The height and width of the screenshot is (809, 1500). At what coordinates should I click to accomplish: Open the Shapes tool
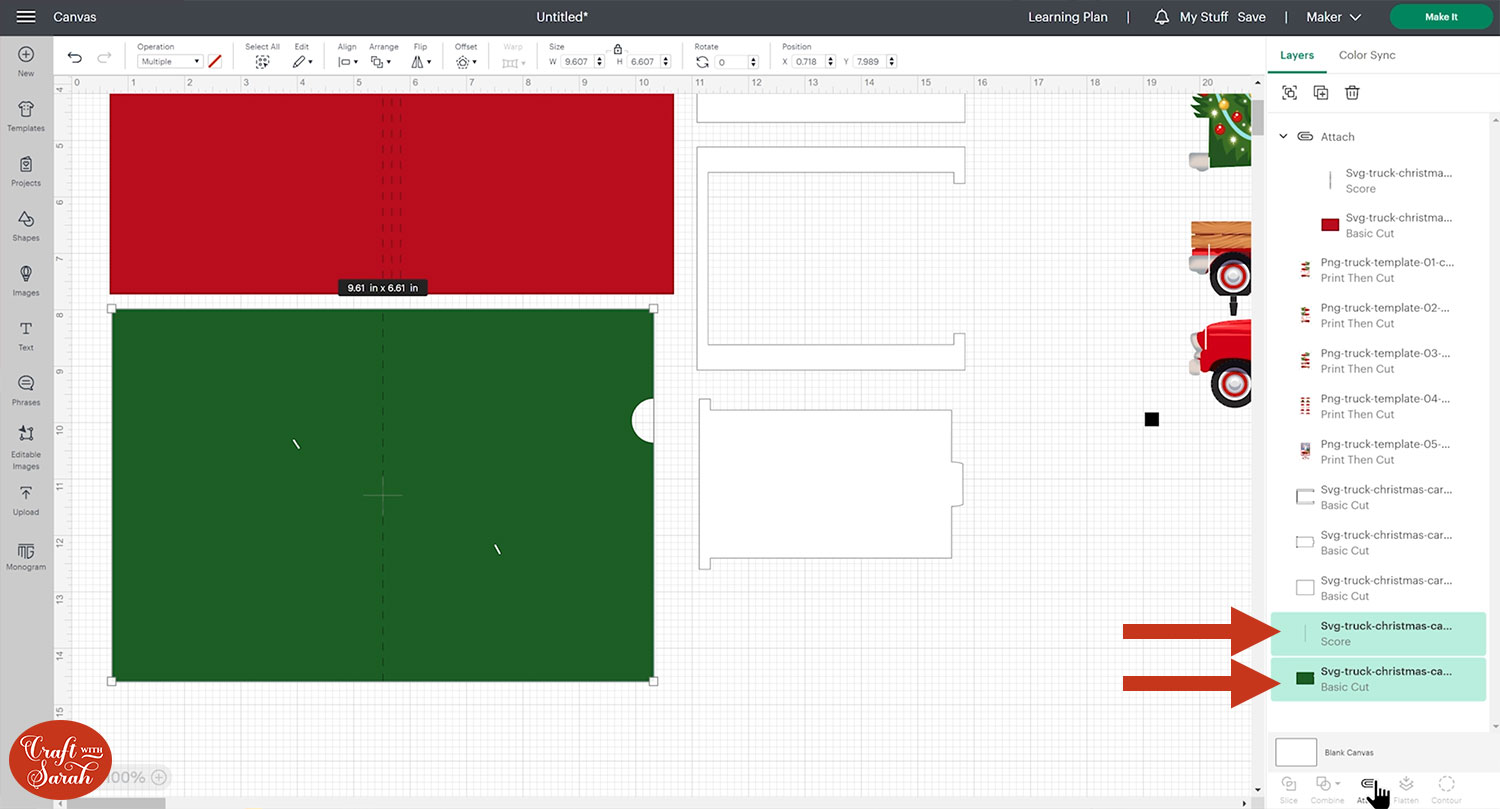tap(26, 225)
